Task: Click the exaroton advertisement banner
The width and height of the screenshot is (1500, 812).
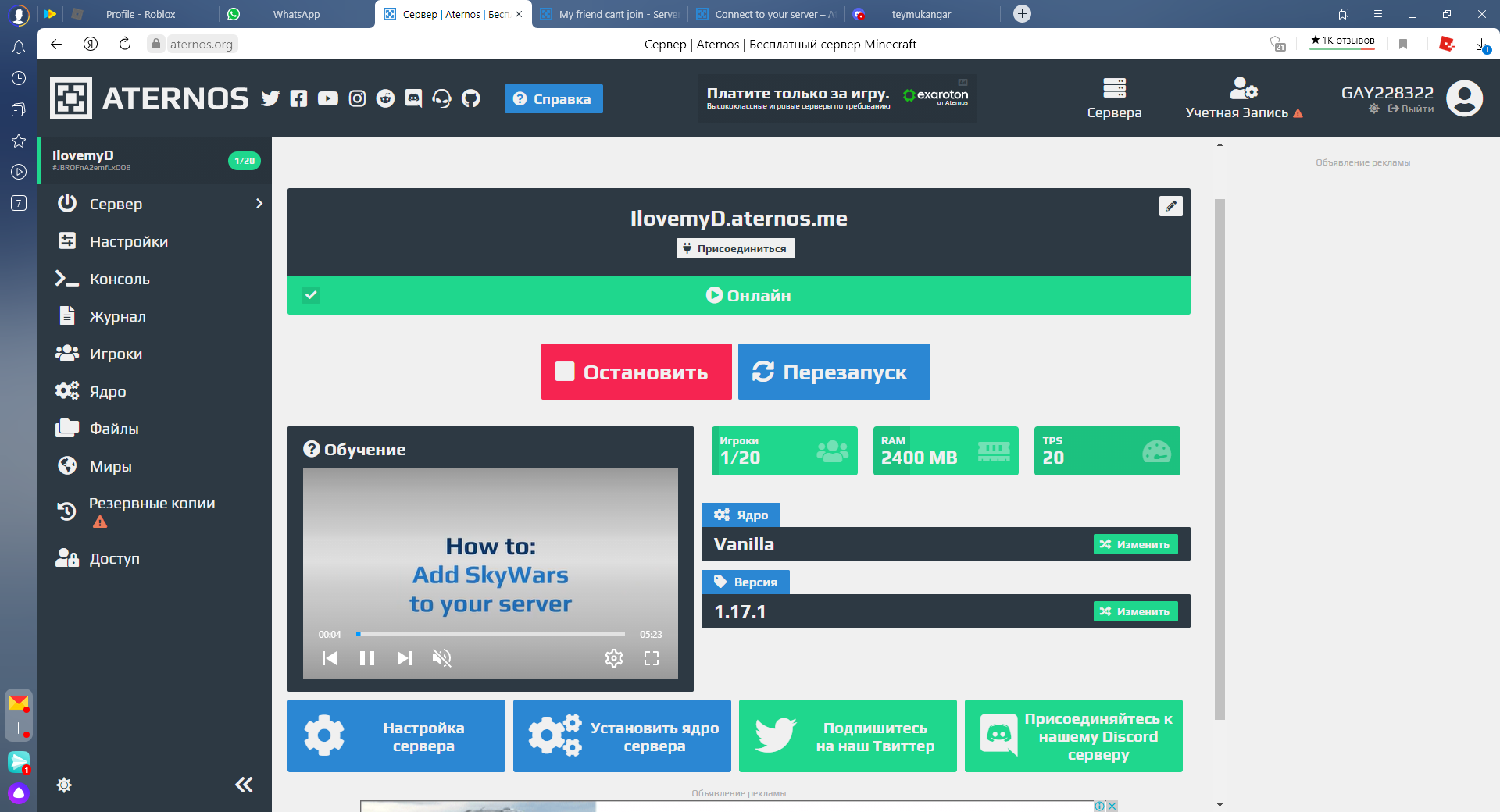Action: (837, 98)
